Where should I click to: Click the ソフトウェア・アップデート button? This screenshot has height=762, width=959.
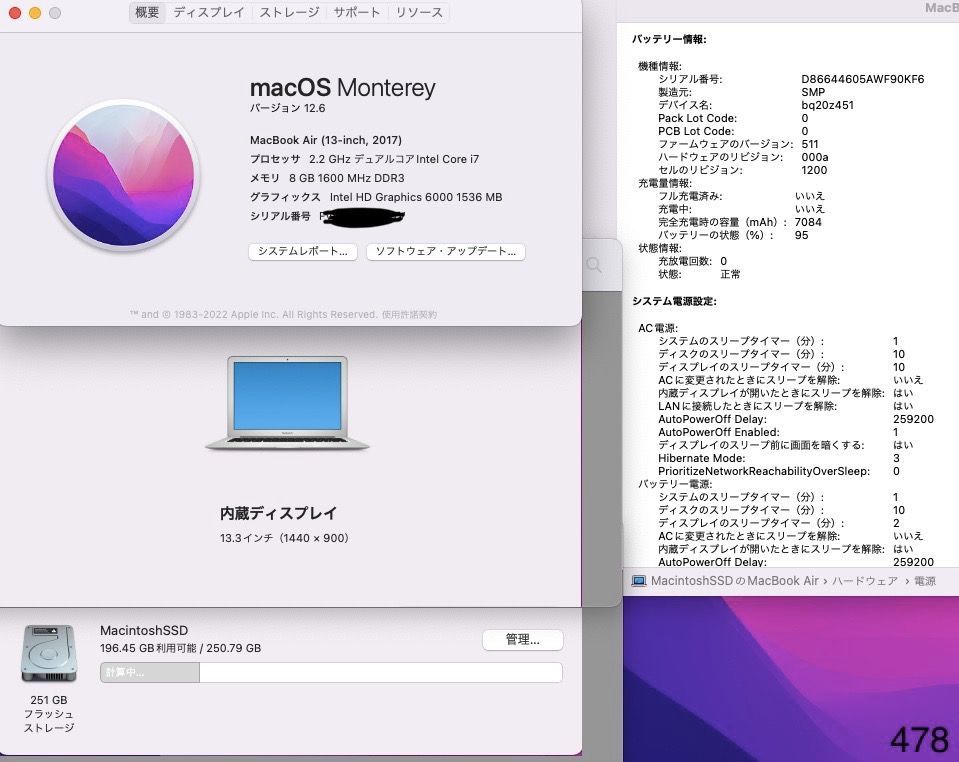(x=446, y=252)
